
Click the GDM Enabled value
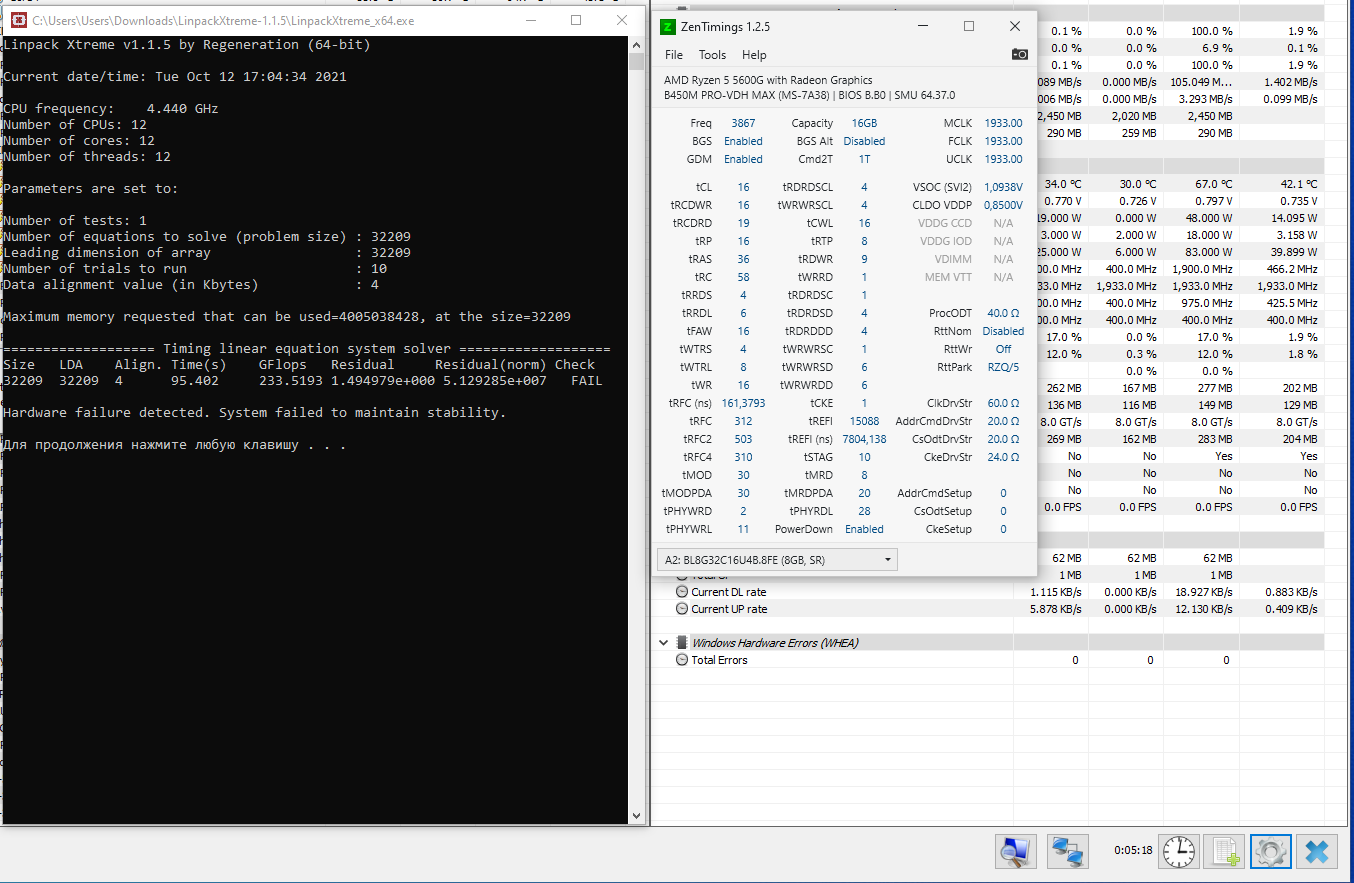pyautogui.click(x=743, y=159)
